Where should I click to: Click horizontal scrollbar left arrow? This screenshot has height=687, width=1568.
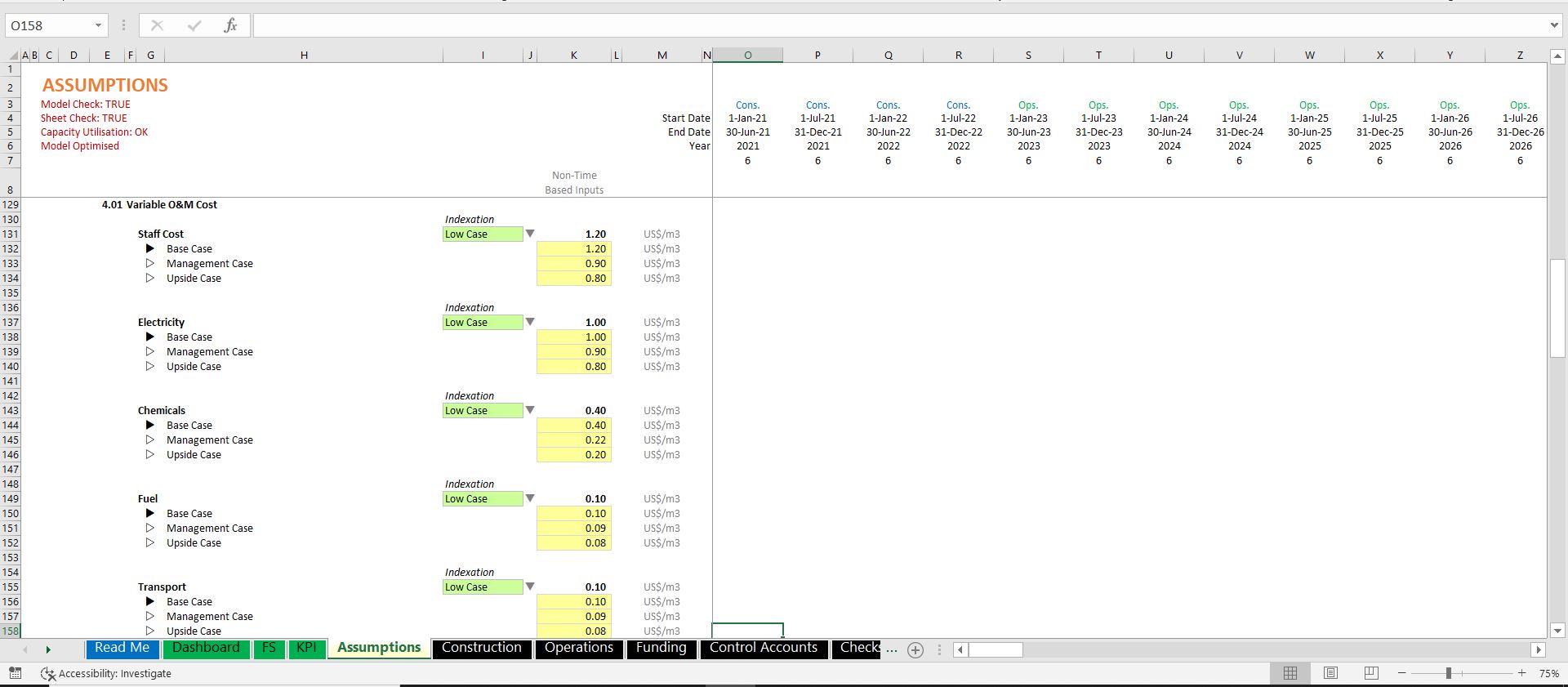coord(960,650)
